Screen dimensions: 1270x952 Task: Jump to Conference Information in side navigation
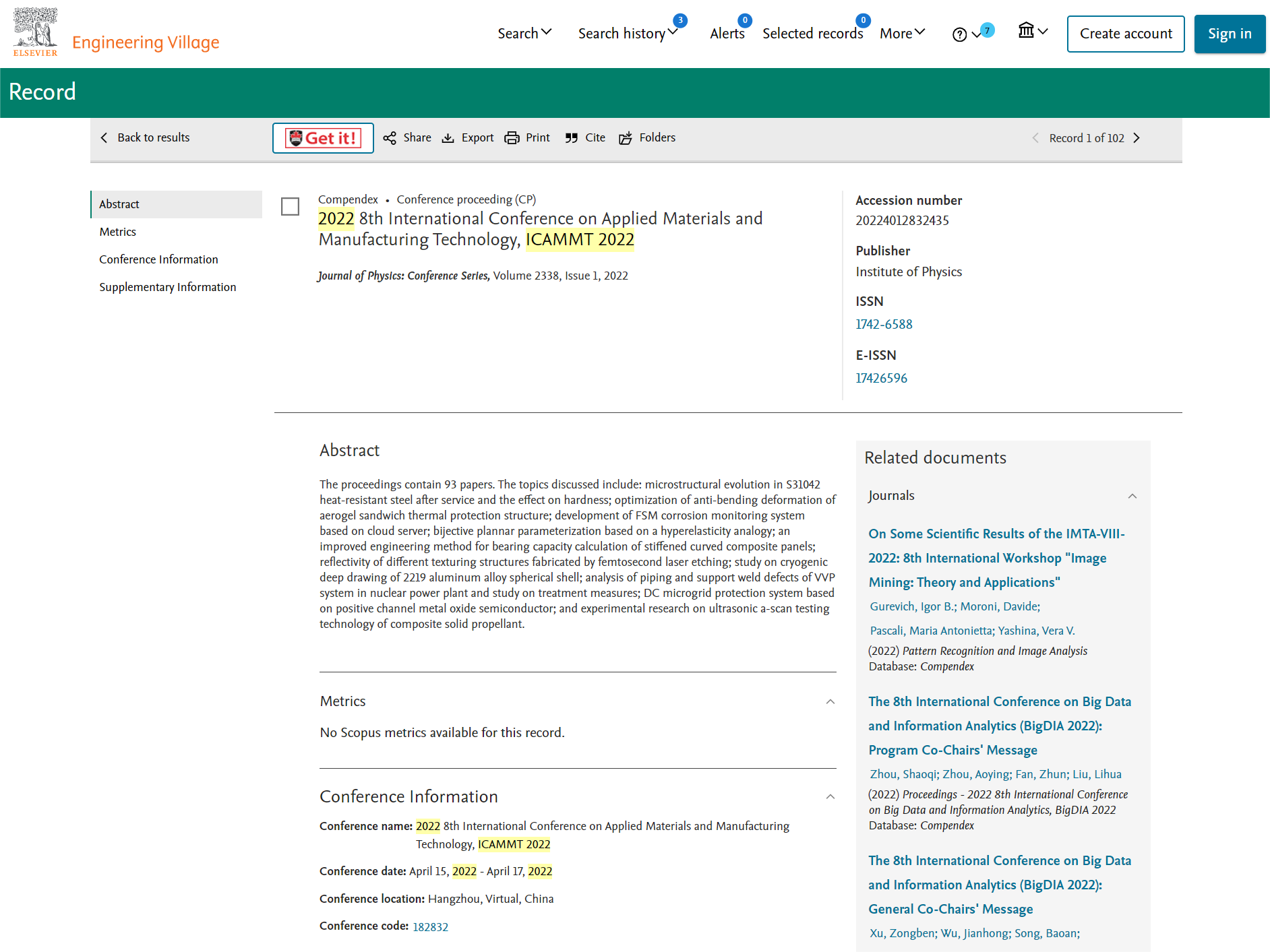pos(158,259)
